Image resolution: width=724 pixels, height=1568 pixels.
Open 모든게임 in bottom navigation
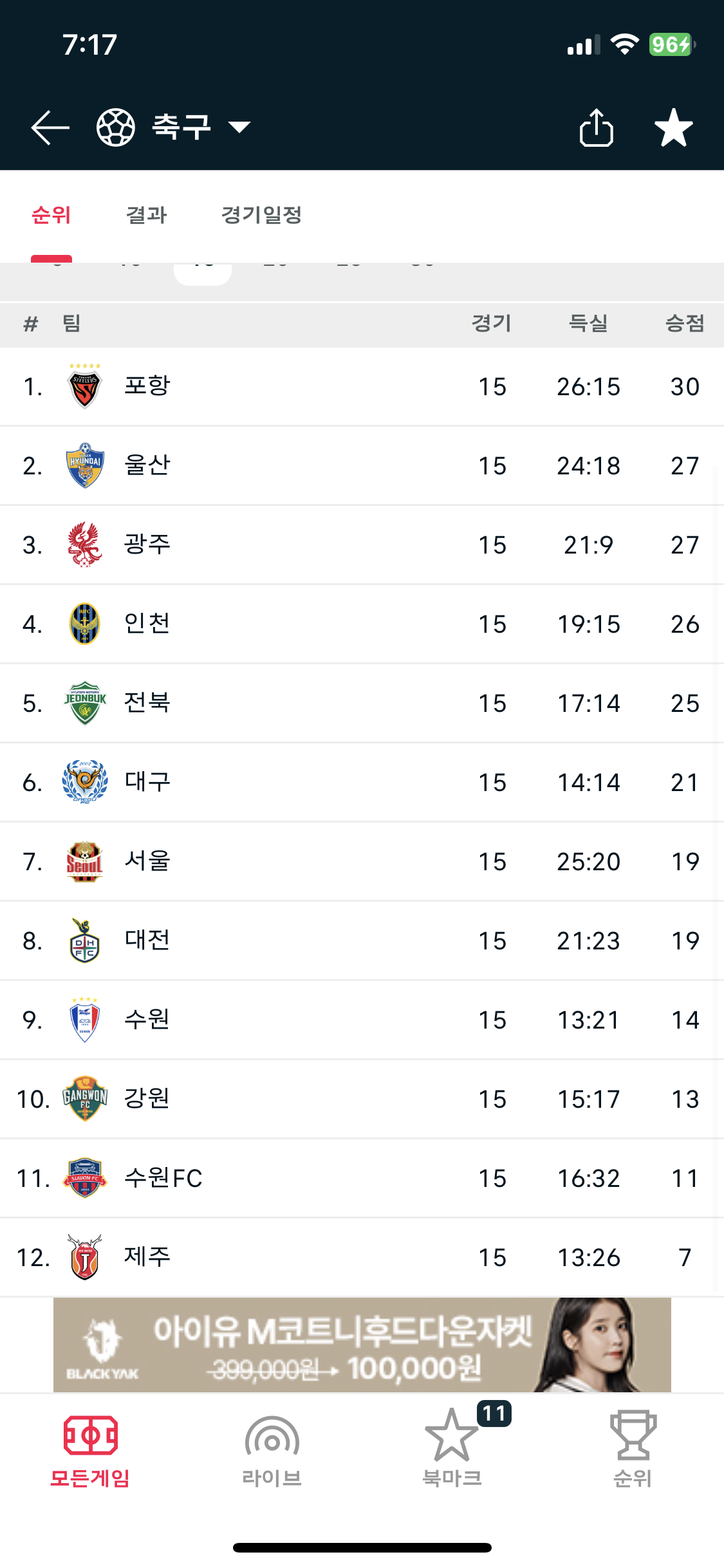point(90,1451)
